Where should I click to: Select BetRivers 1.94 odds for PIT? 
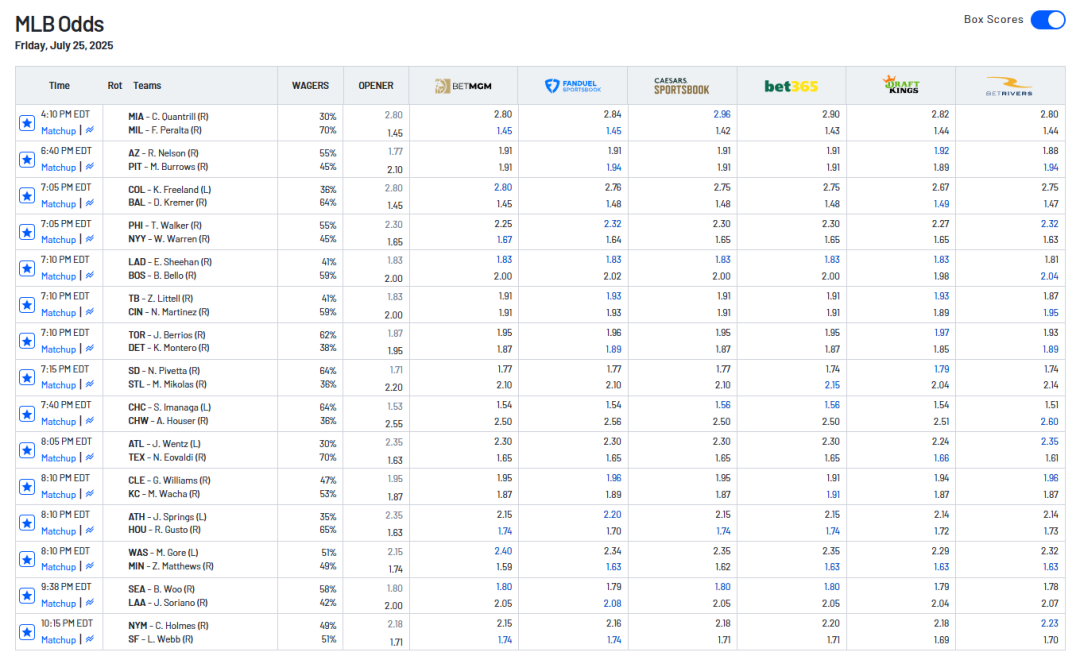pos(1050,167)
